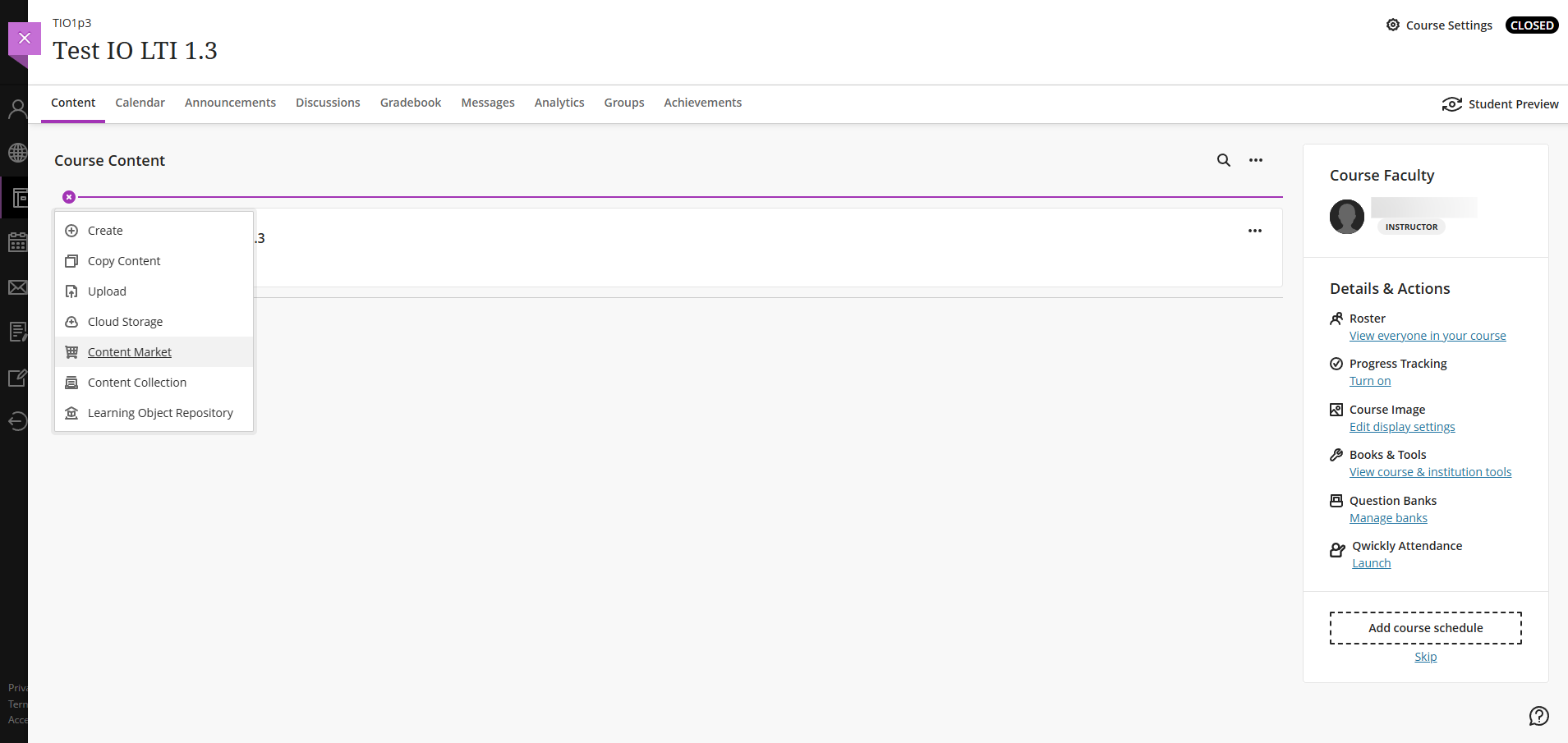Open Course Content more options ellipsis
The image size is (1568, 743).
click(1256, 160)
